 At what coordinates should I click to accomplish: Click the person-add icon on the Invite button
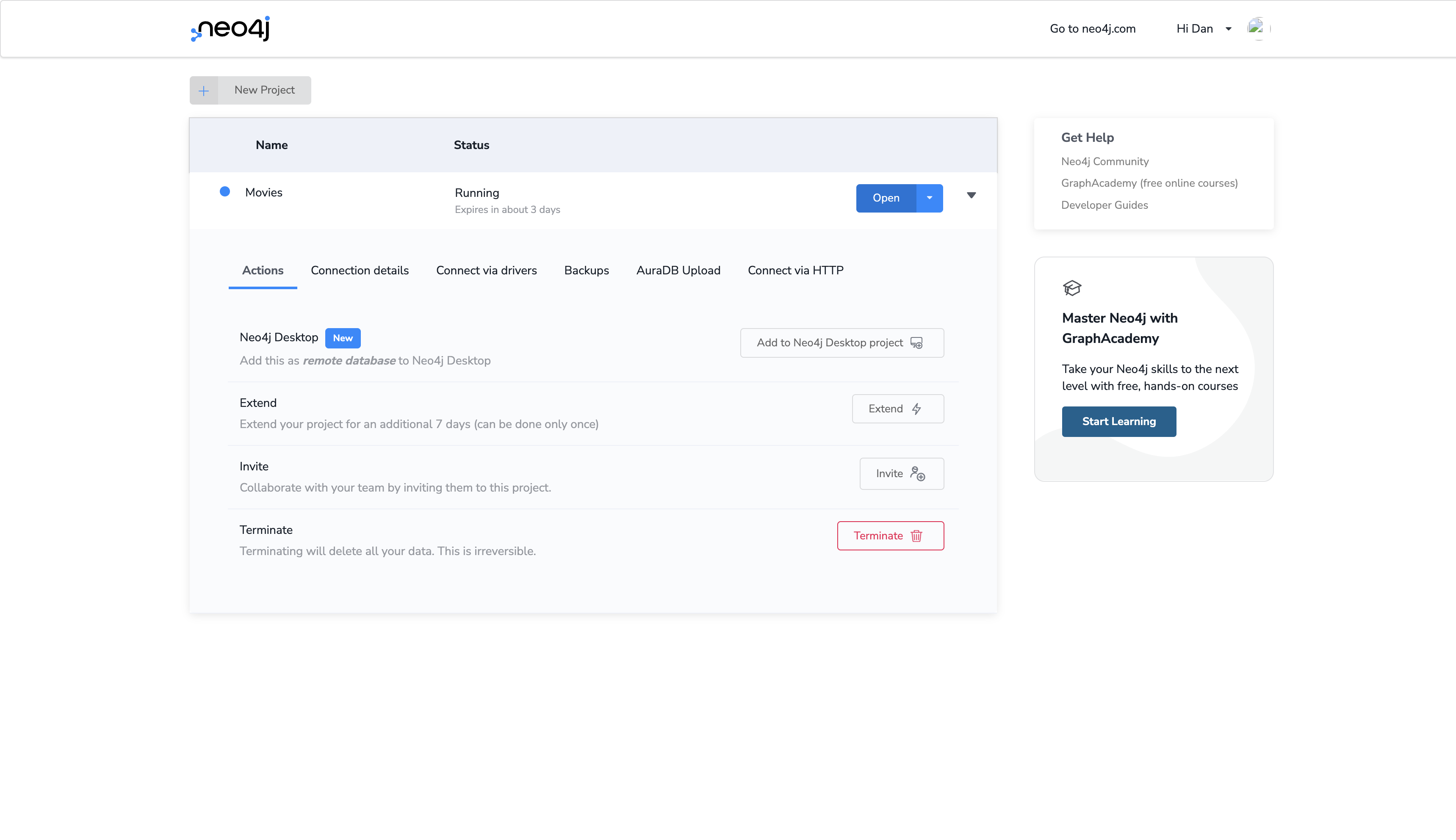(919, 474)
